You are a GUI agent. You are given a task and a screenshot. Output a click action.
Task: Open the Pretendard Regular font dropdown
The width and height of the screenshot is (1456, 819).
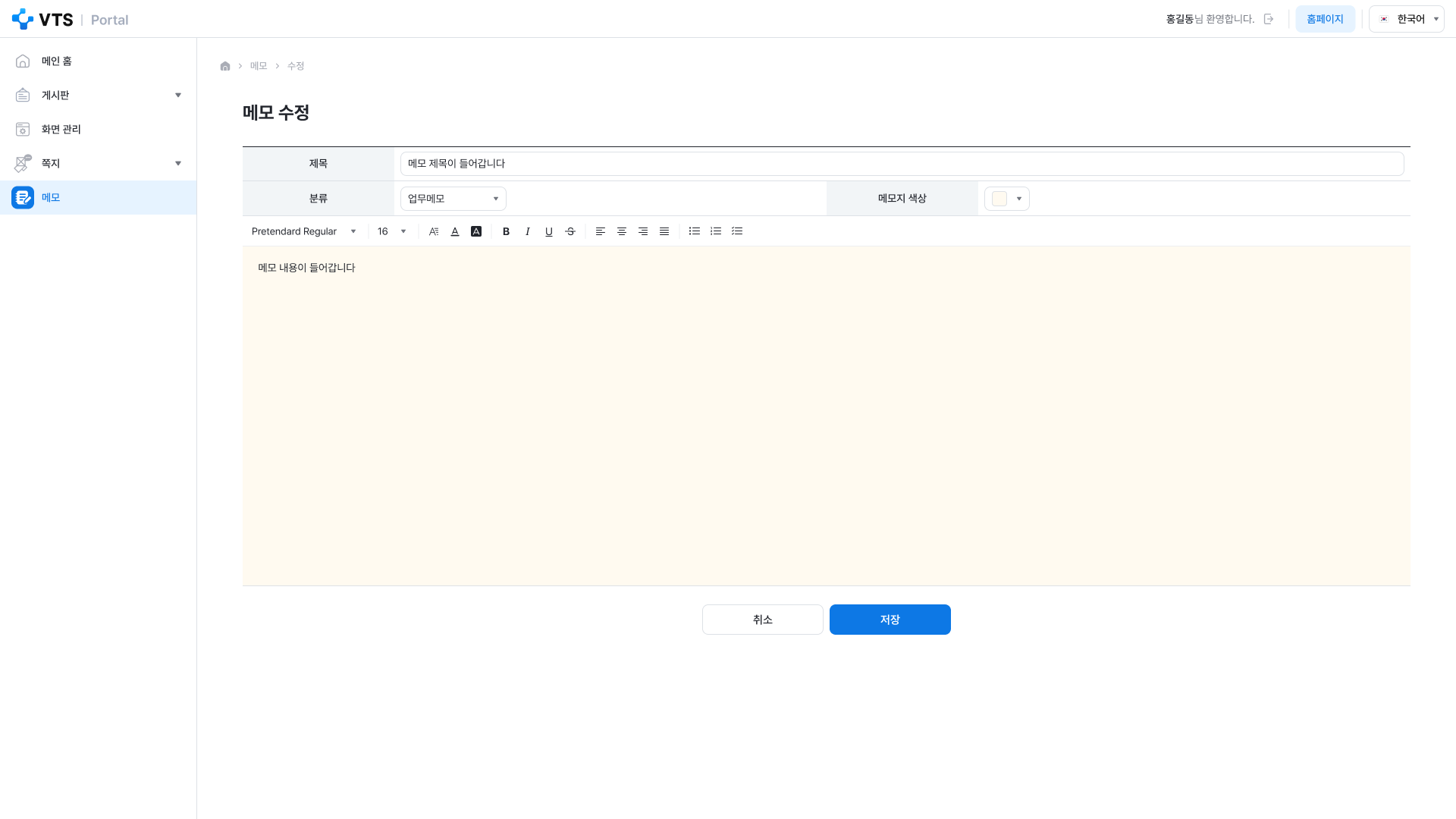303,231
